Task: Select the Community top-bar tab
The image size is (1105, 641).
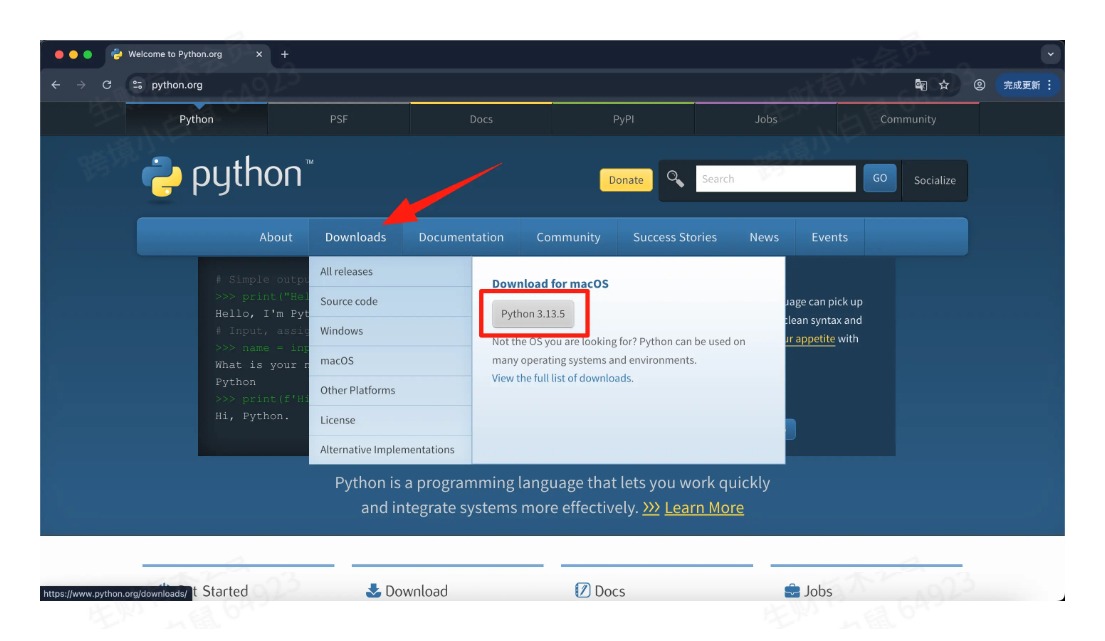Action: click(908, 119)
